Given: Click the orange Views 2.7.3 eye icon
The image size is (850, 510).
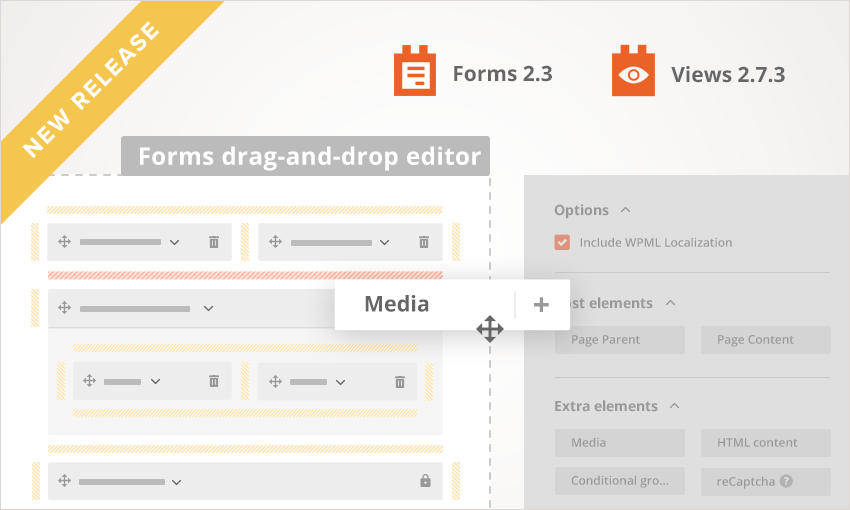Looking at the screenshot, I should [633, 70].
